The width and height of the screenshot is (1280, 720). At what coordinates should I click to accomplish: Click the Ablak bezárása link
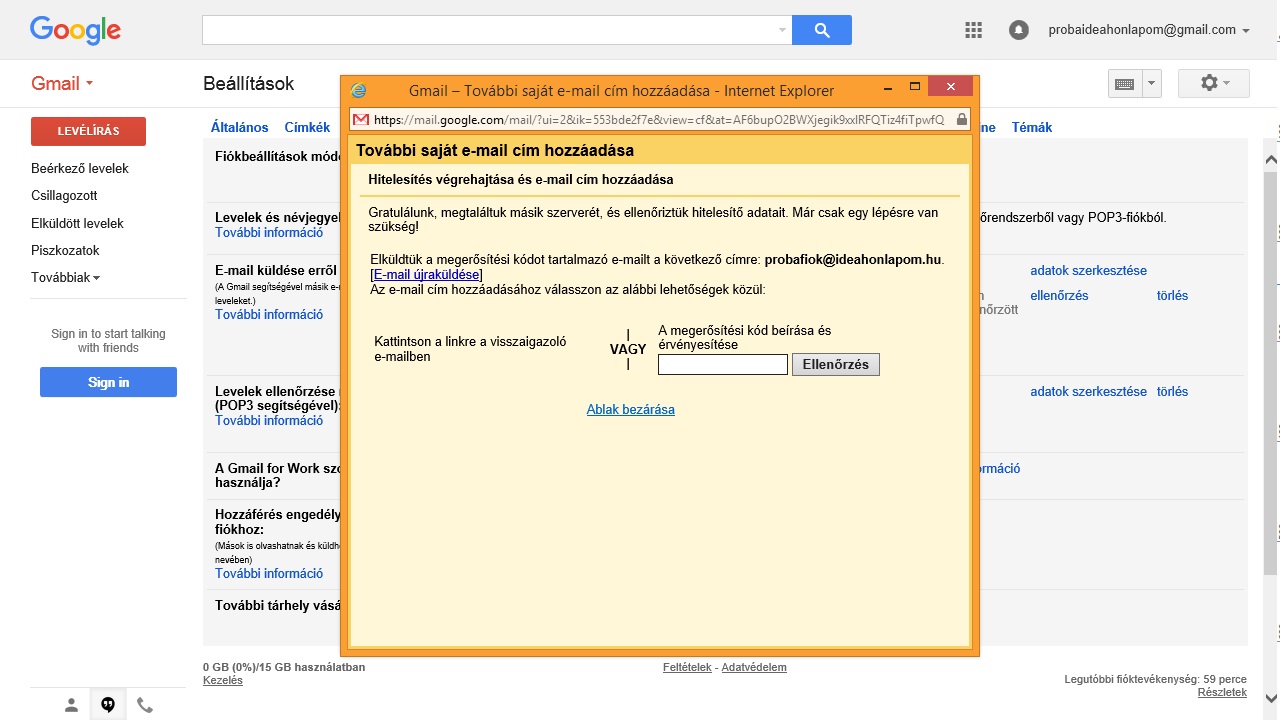(x=631, y=409)
